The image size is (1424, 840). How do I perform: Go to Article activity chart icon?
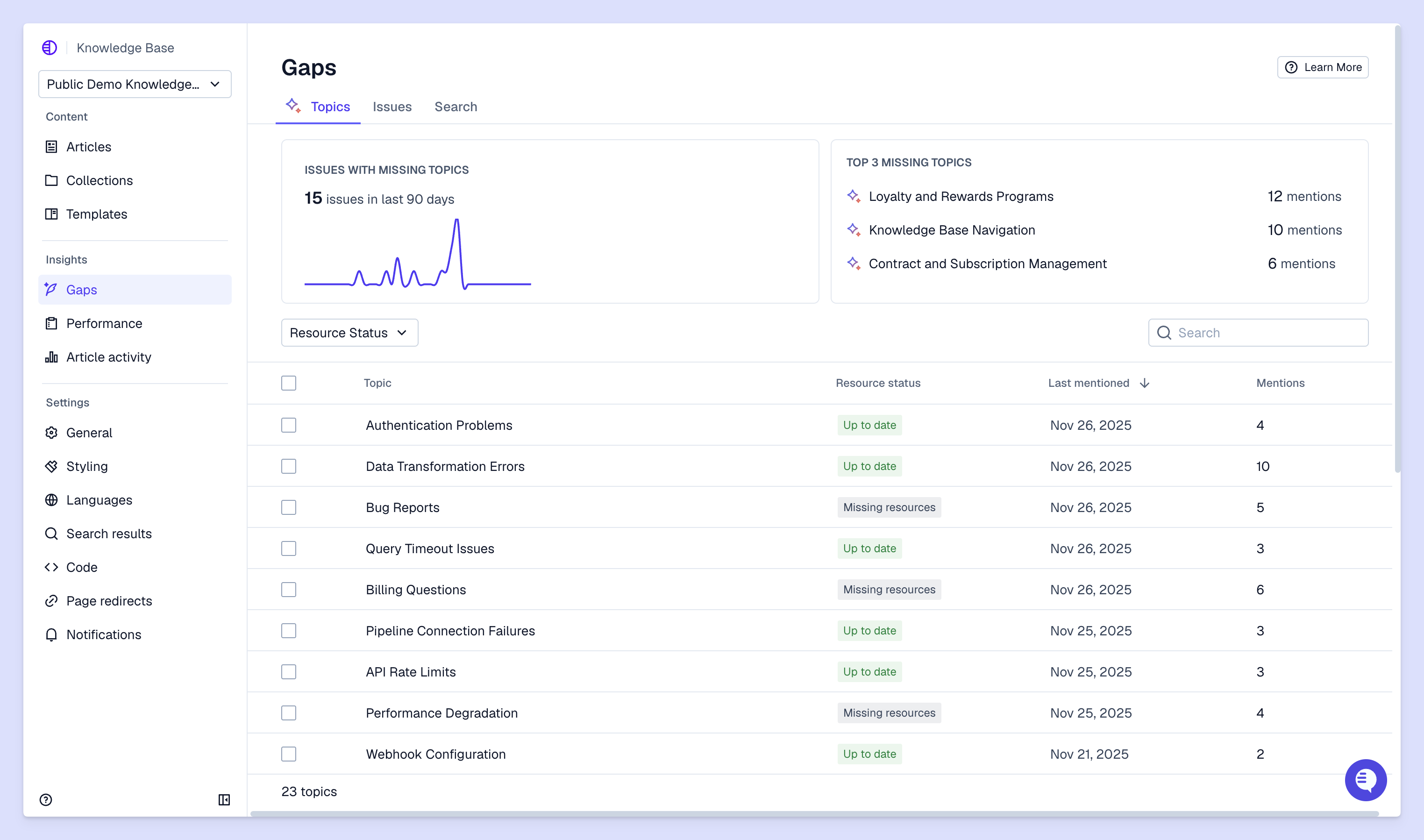coord(51,357)
